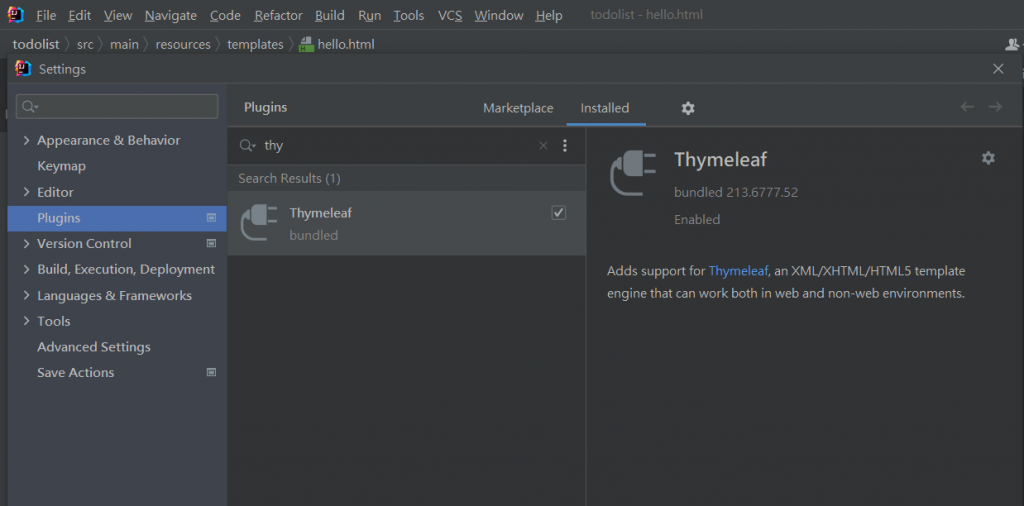The image size is (1024, 506).
Task: Open the Run menu
Action: [x=370, y=15]
